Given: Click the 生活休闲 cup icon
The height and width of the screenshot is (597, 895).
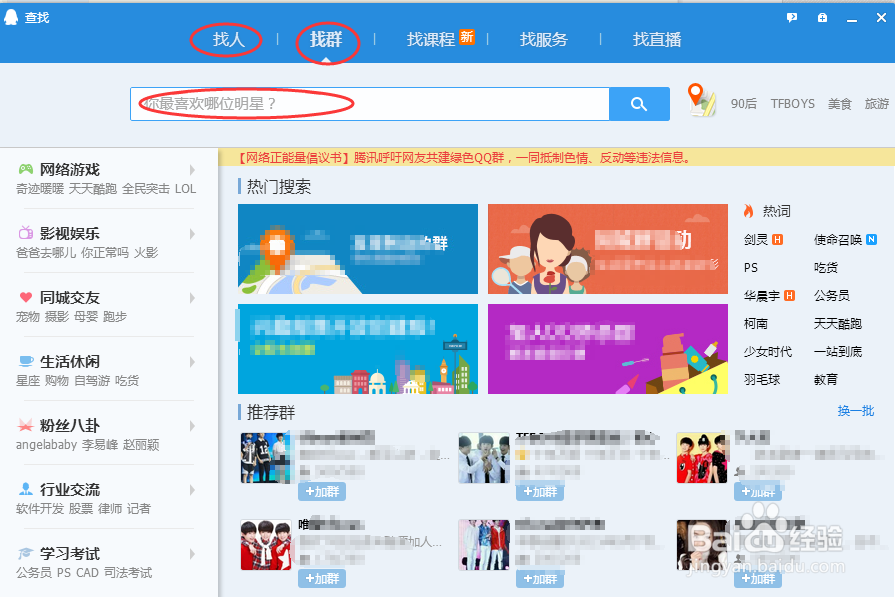Looking at the screenshot, I should tap(26, 361).
